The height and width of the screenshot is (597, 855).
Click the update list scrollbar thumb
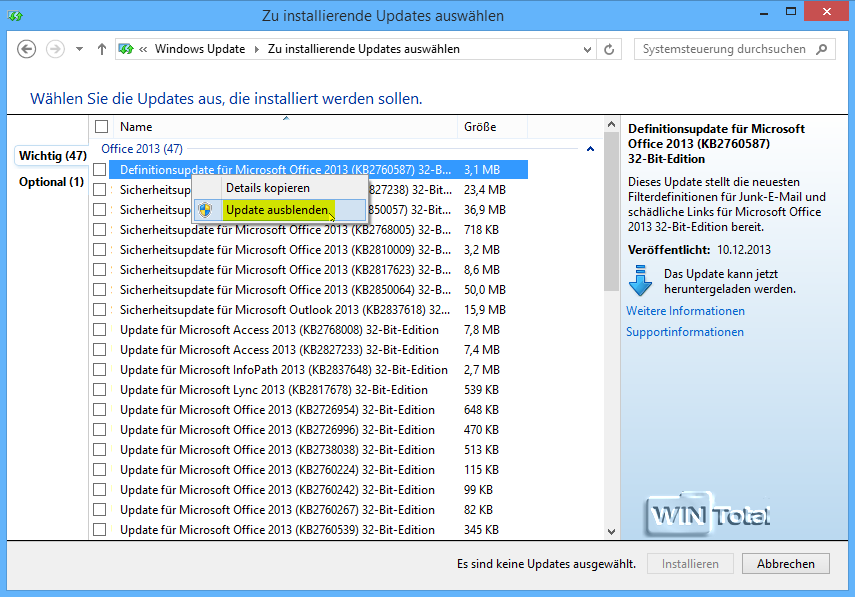point(611,213)
